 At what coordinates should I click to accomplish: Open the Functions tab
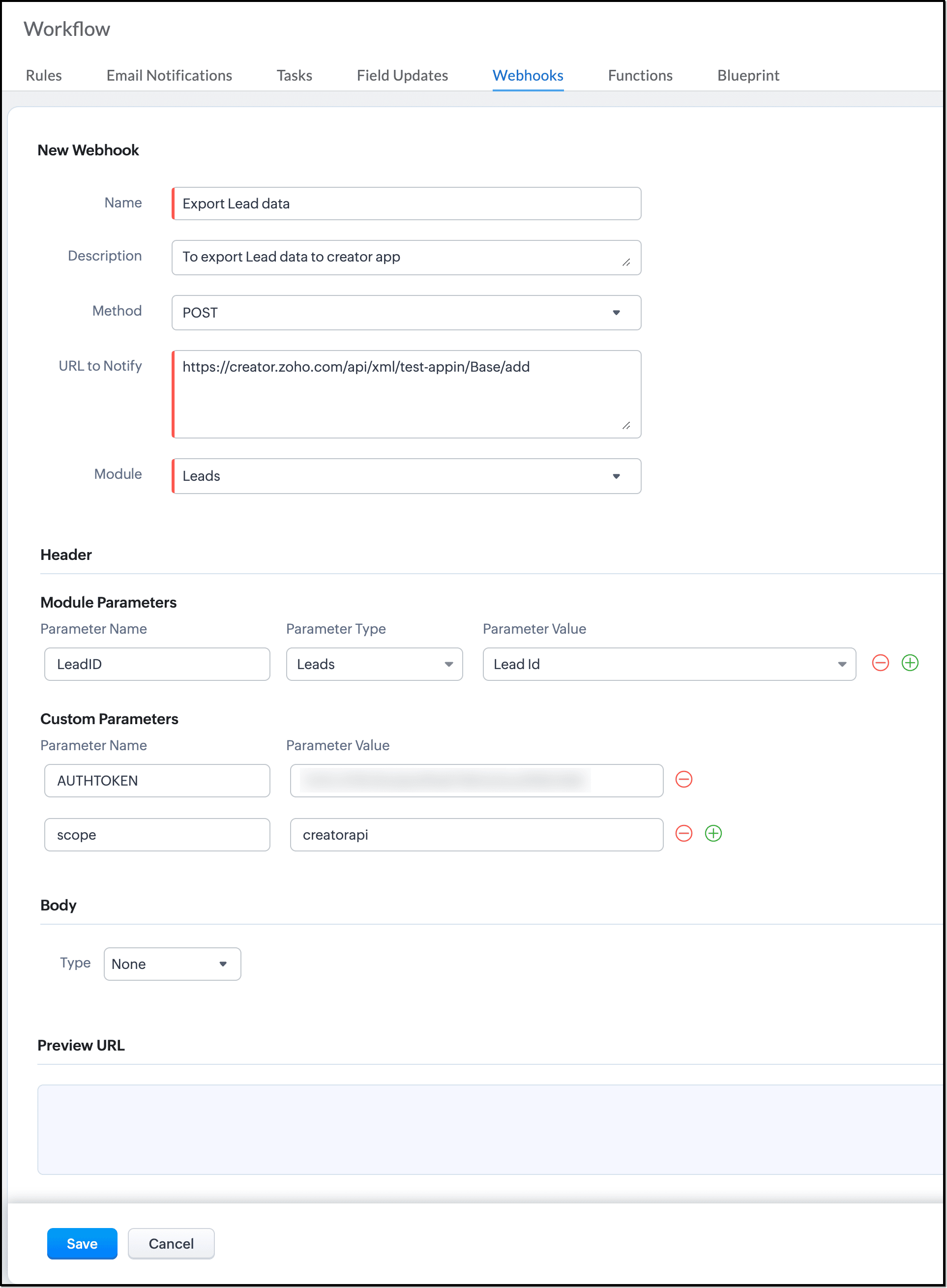pos(640,76)
